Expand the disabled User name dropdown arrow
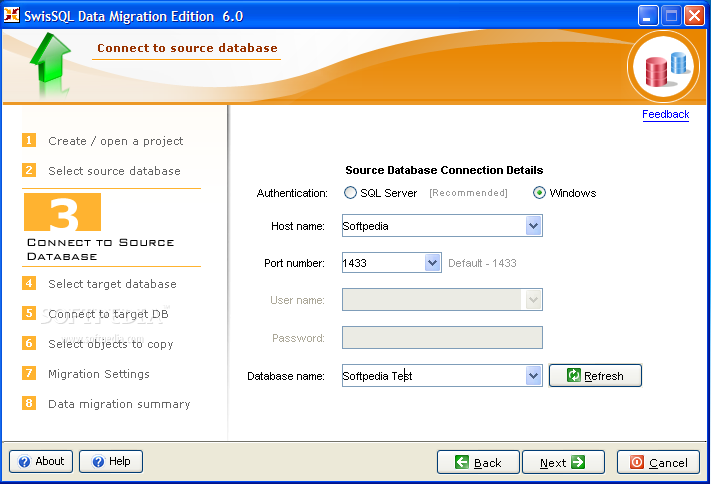This screenshot has height=484, width=711. pyautogui.click(x=533, y=299)
